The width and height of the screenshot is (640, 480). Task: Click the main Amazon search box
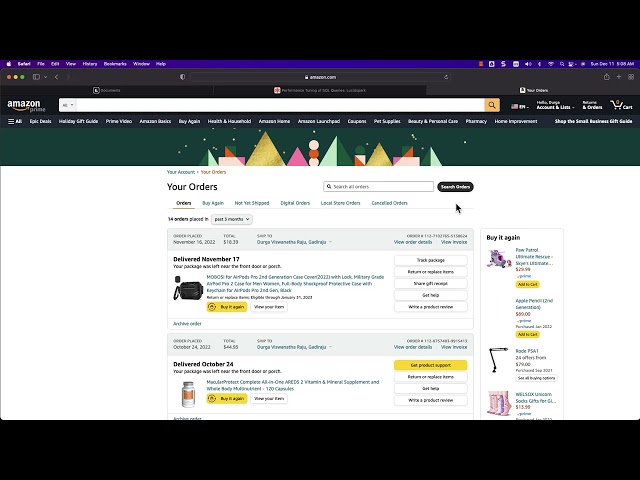[280, 105]
